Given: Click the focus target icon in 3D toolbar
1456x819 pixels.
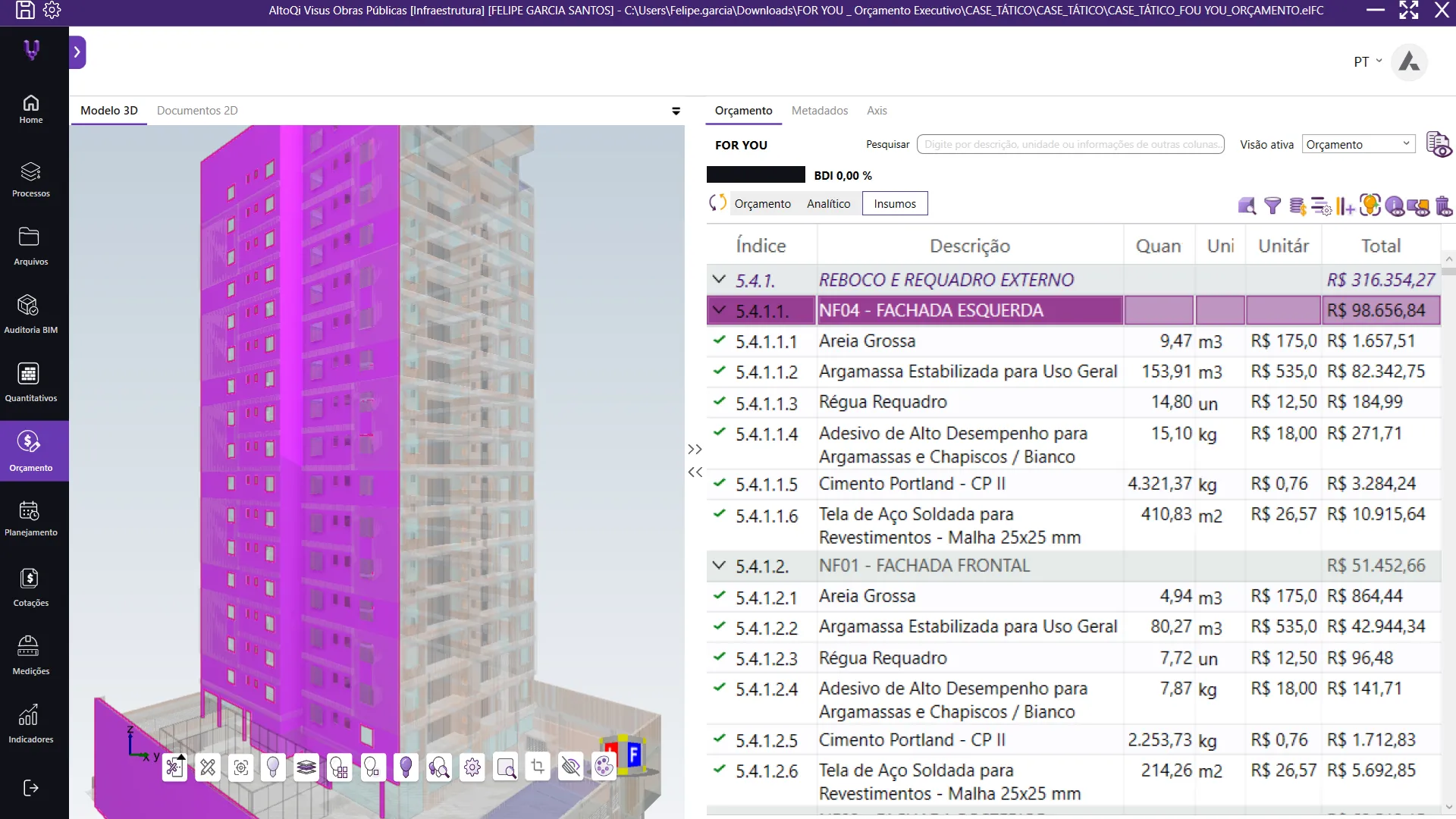Looking at the screenshot, I should pyautogui.click(x=240, y=767).
